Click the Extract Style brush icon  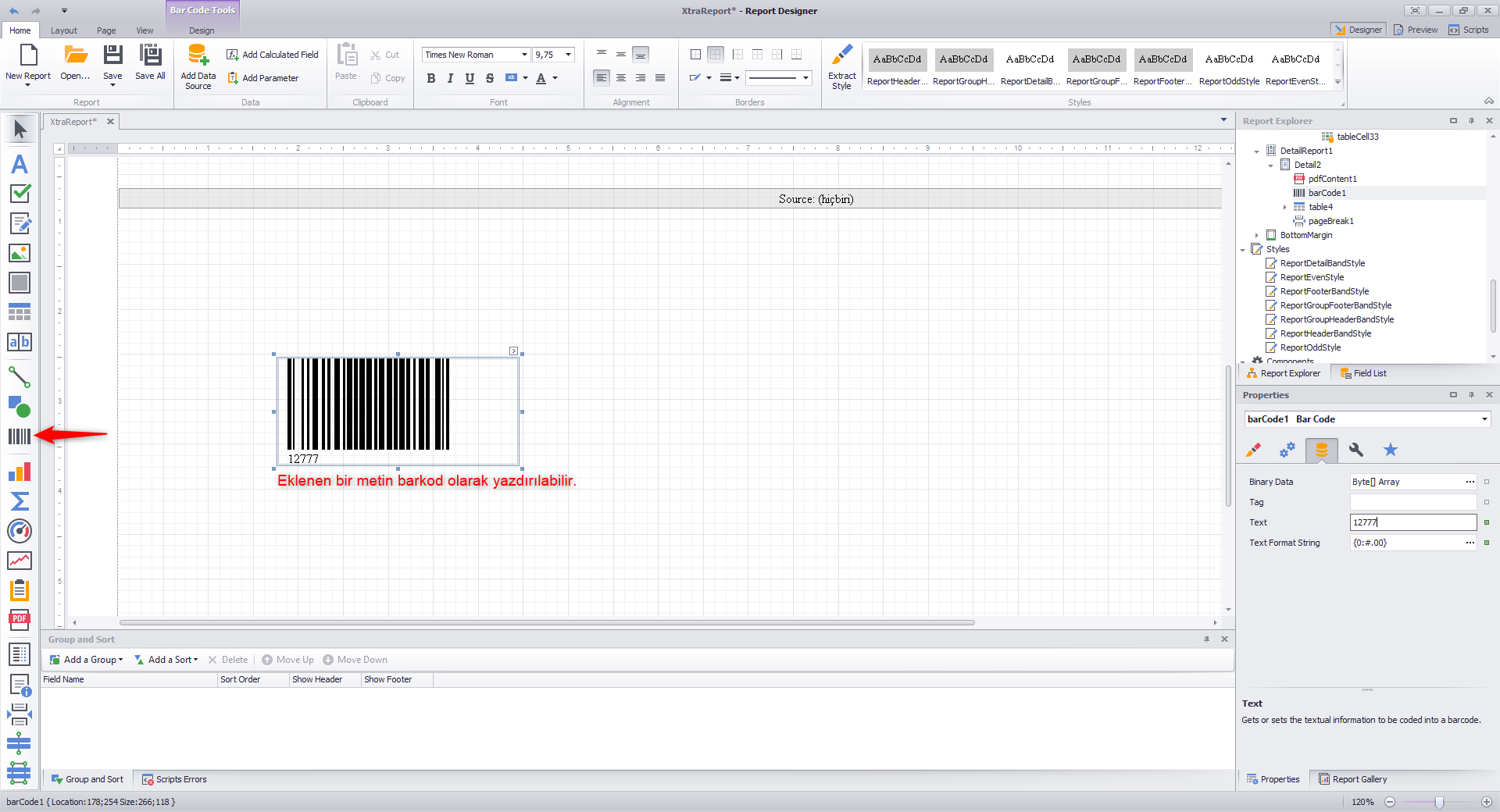tap(841, 55)
